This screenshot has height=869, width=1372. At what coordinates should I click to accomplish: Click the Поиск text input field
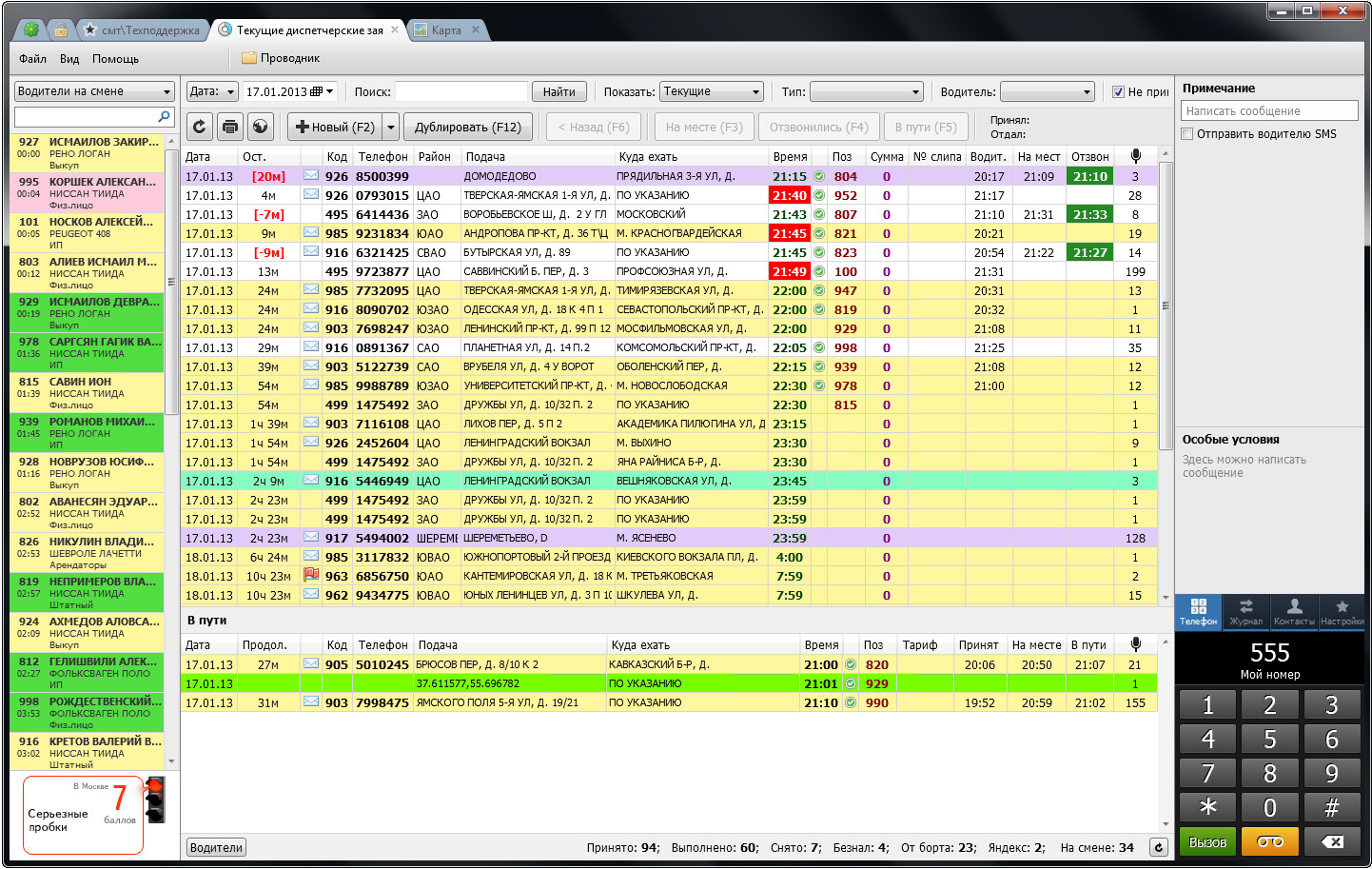click(461, 91)
